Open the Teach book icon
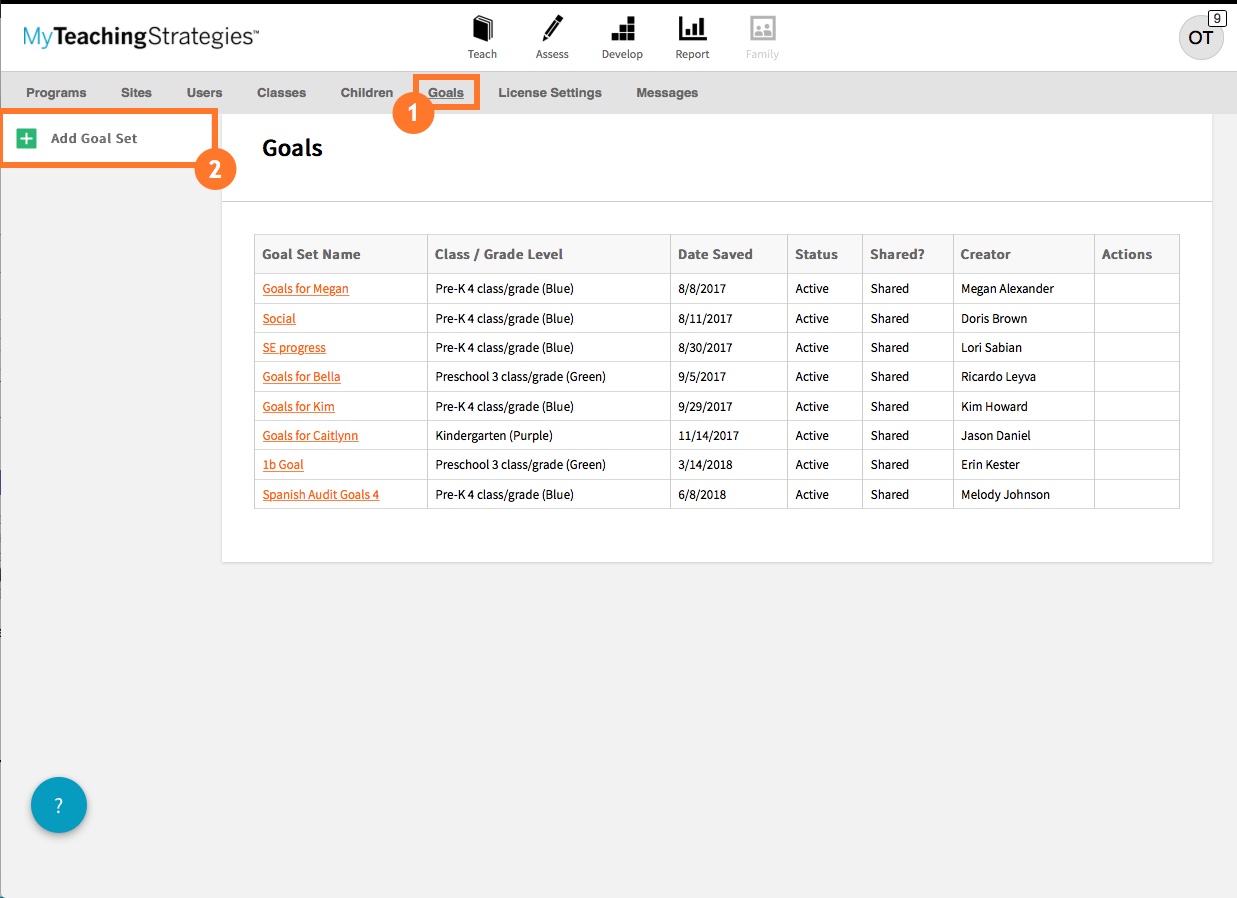The width and height of the screenshot is (1237, 898). tap(482, 28)
